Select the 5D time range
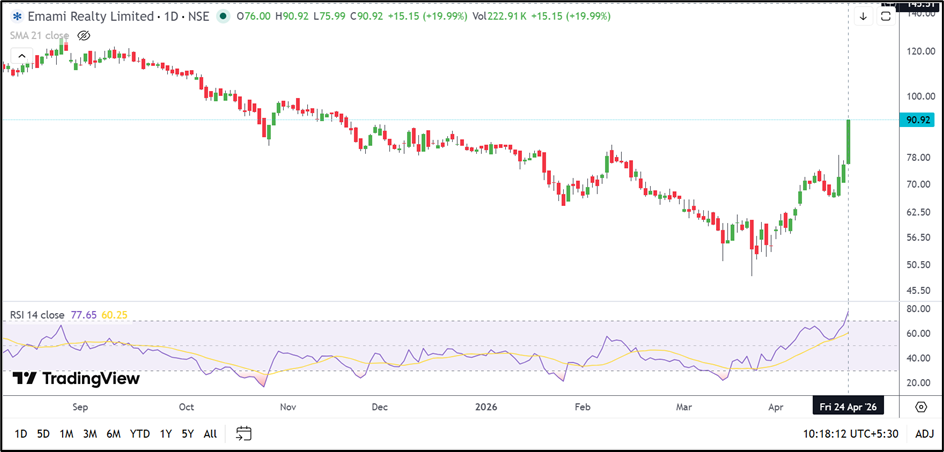 pyautogui.click(x=43, y=433)
